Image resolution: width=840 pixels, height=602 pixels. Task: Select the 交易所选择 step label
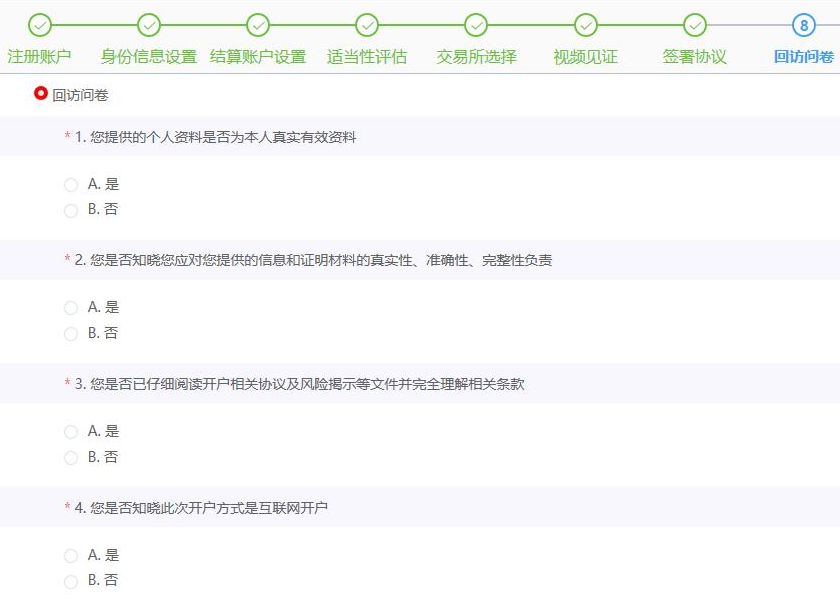(476, 56)
